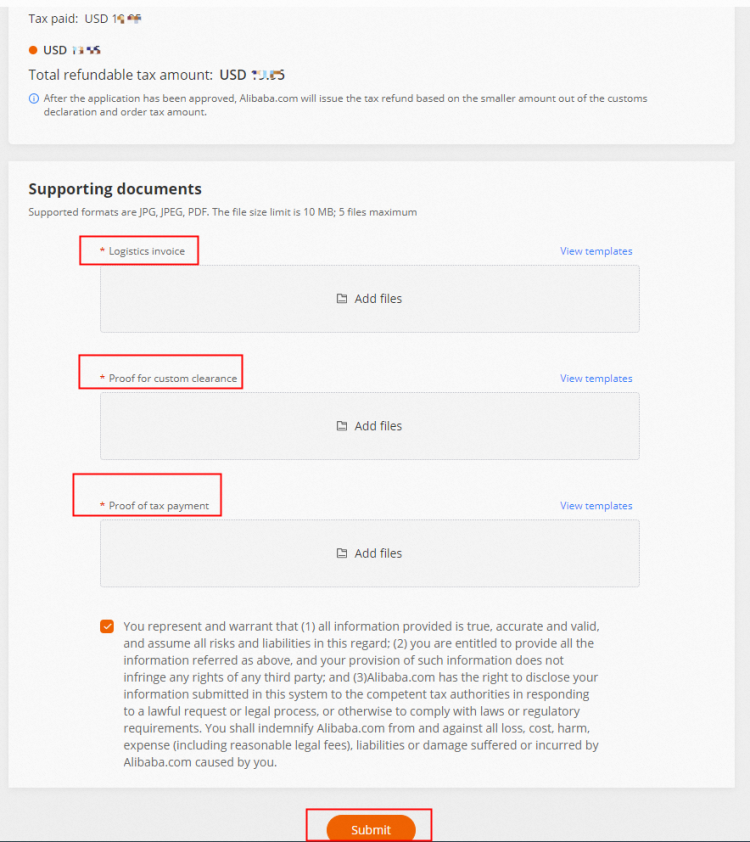Click the represent and warrant agreement paragraph
750x842 pixels.
(x=360, y=693)
